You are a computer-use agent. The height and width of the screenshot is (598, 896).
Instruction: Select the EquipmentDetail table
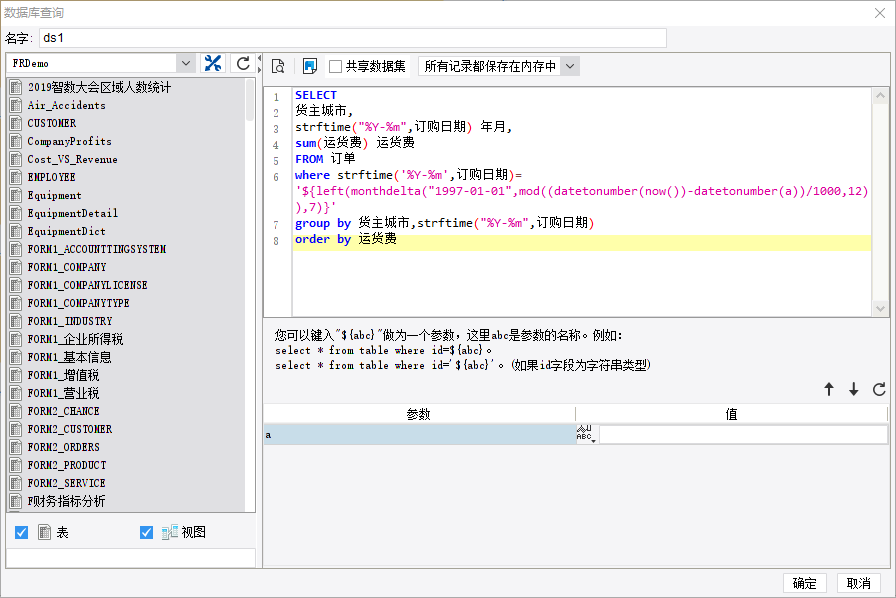point(73,213)
